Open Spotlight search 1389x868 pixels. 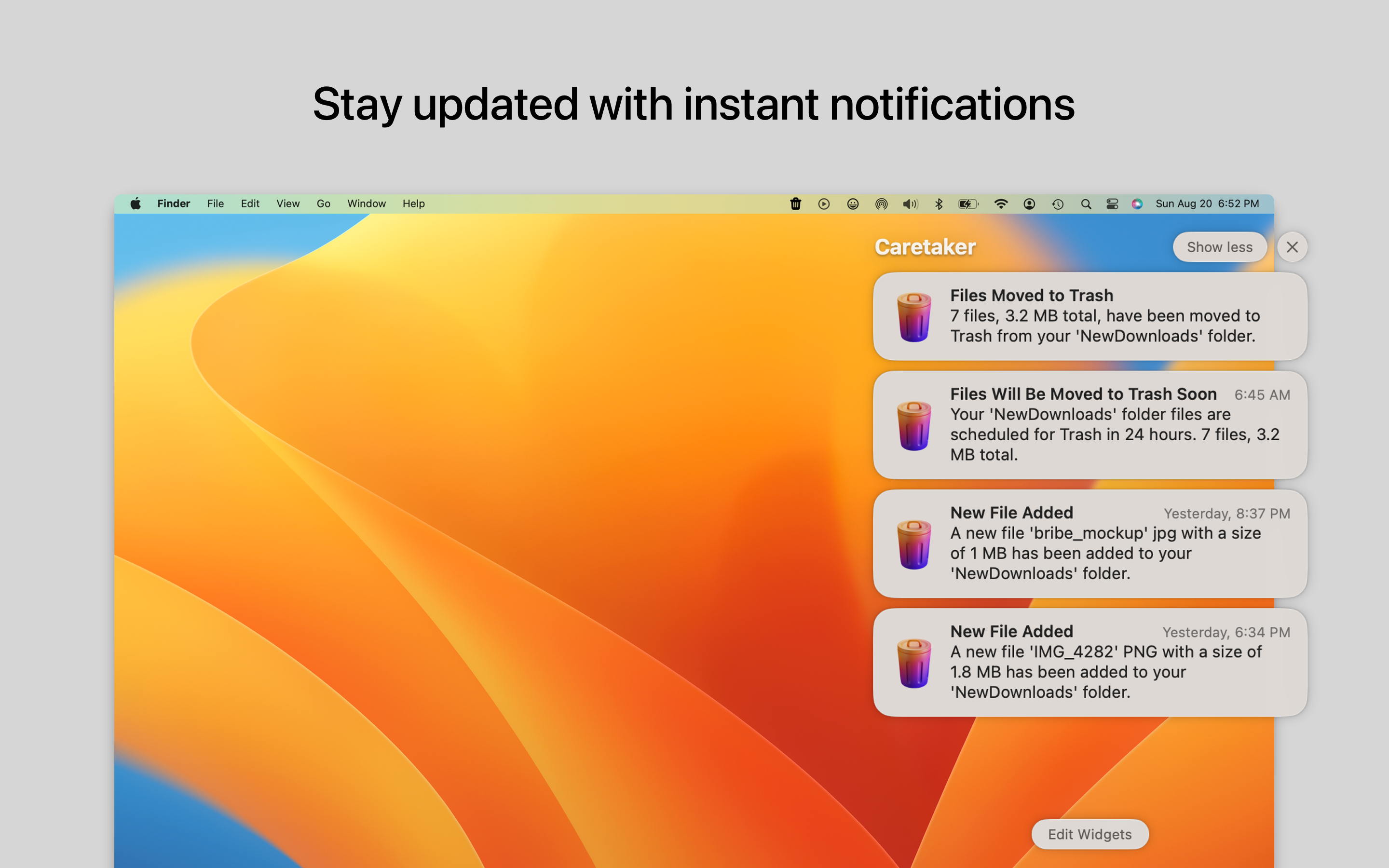1086,204
